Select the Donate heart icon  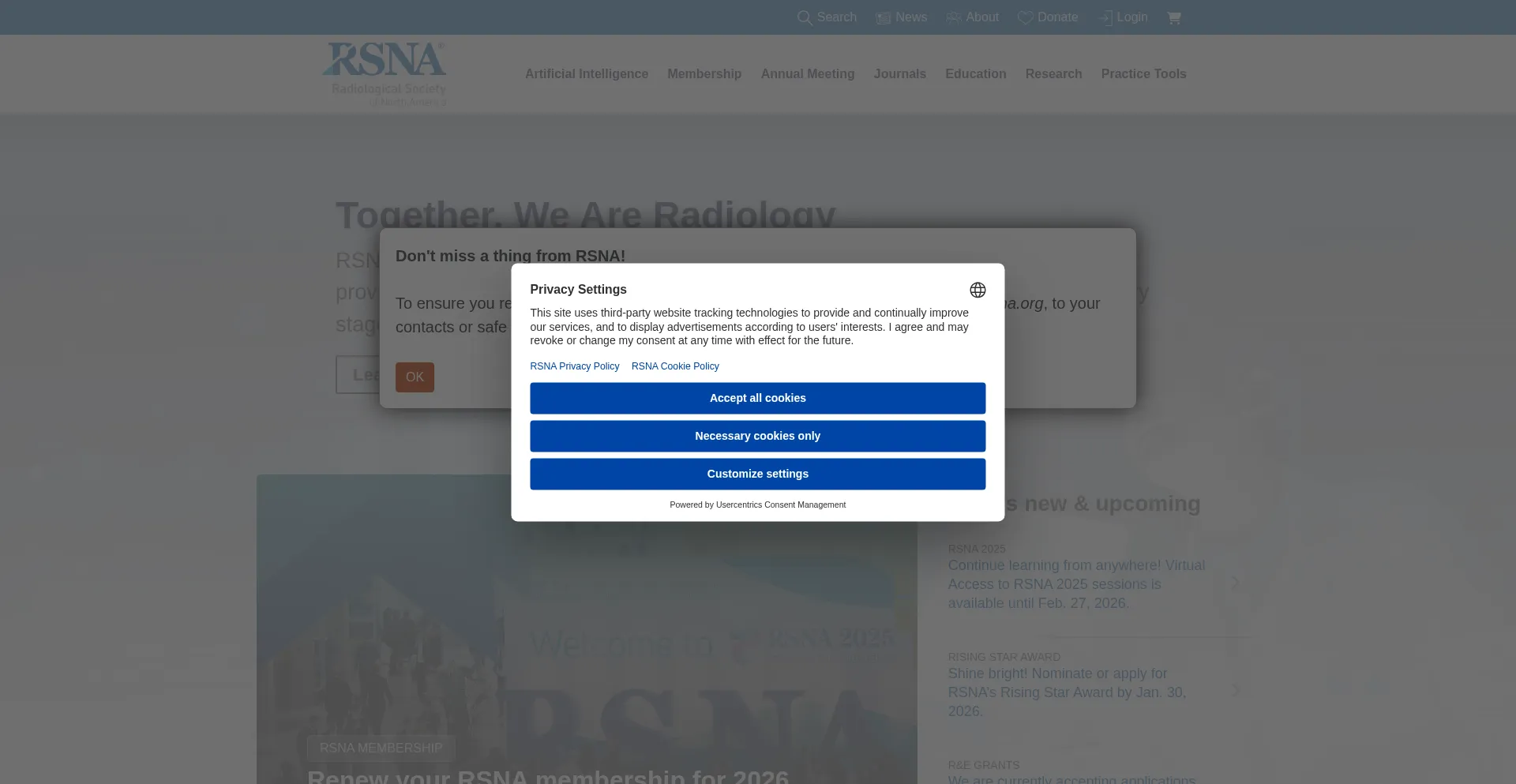tap(1025, 17)
